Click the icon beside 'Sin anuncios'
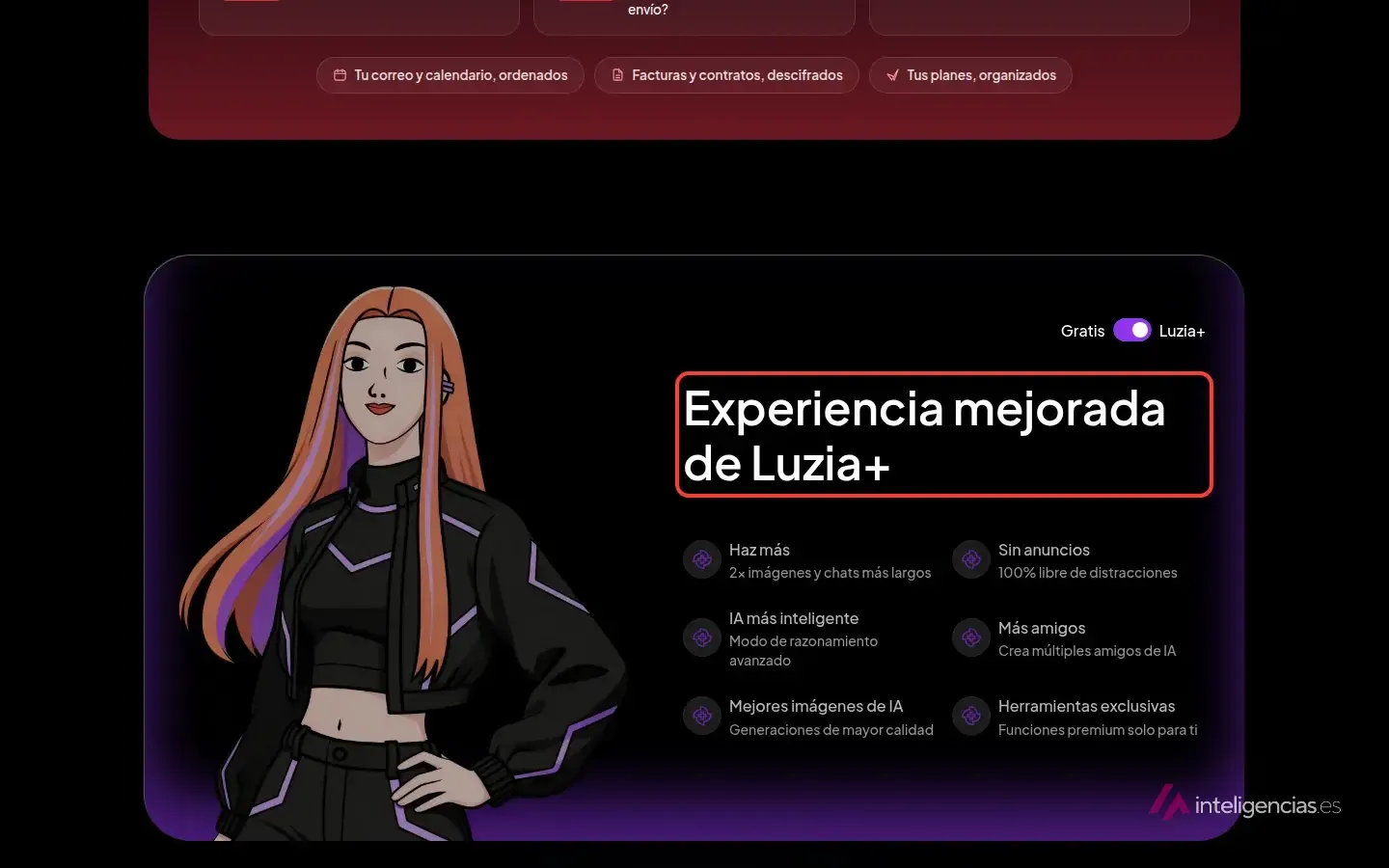The width and height of the screenshot is (1389, 868). point(971,559)
